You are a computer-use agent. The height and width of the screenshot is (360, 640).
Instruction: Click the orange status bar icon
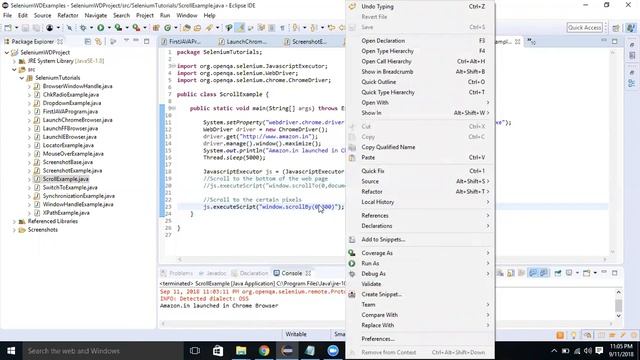[560, 335]
